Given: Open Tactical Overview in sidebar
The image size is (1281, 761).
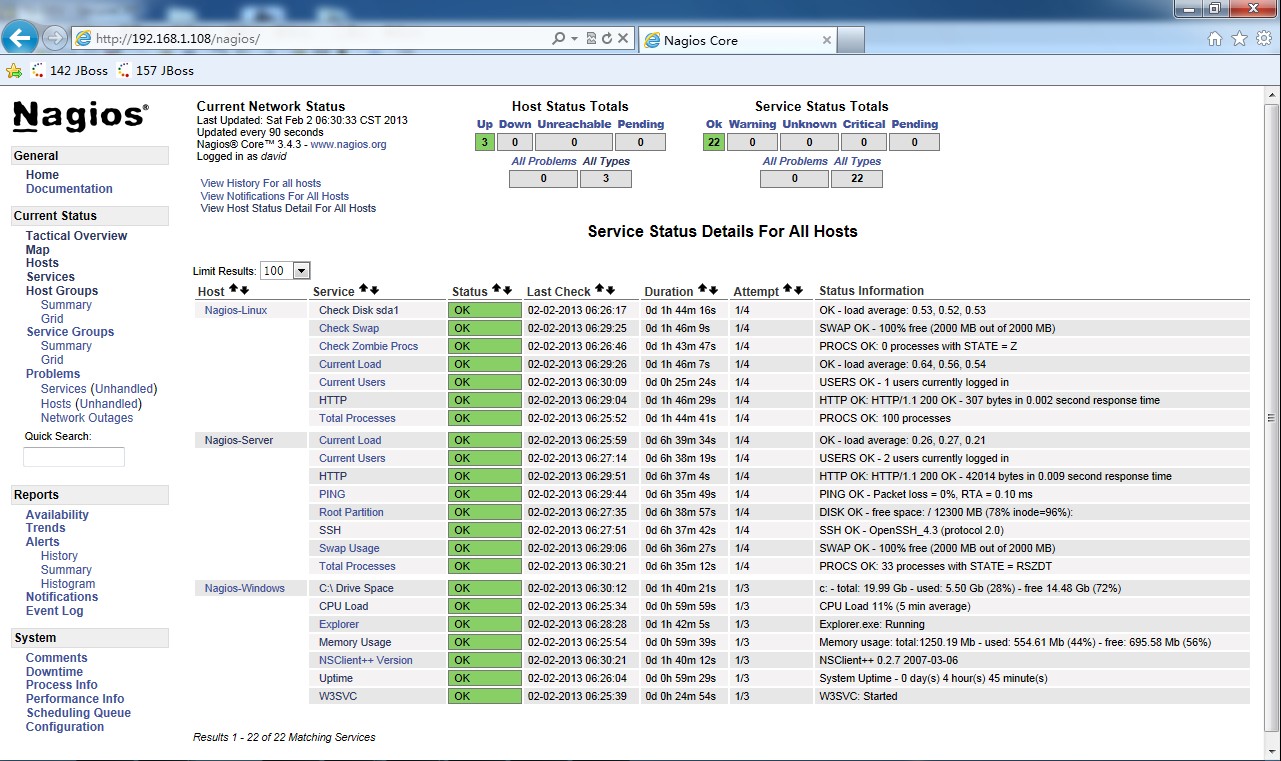Looking at the screenshot, I should [x=76, y=236].
